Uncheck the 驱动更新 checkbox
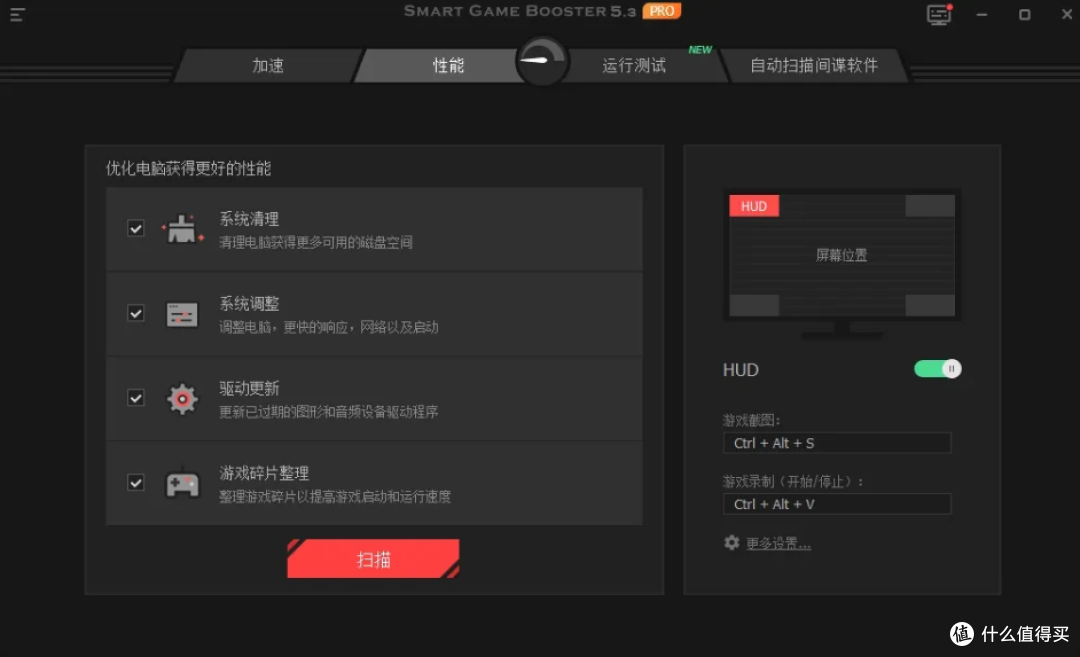1080x657 pixels. coord(136,398)
